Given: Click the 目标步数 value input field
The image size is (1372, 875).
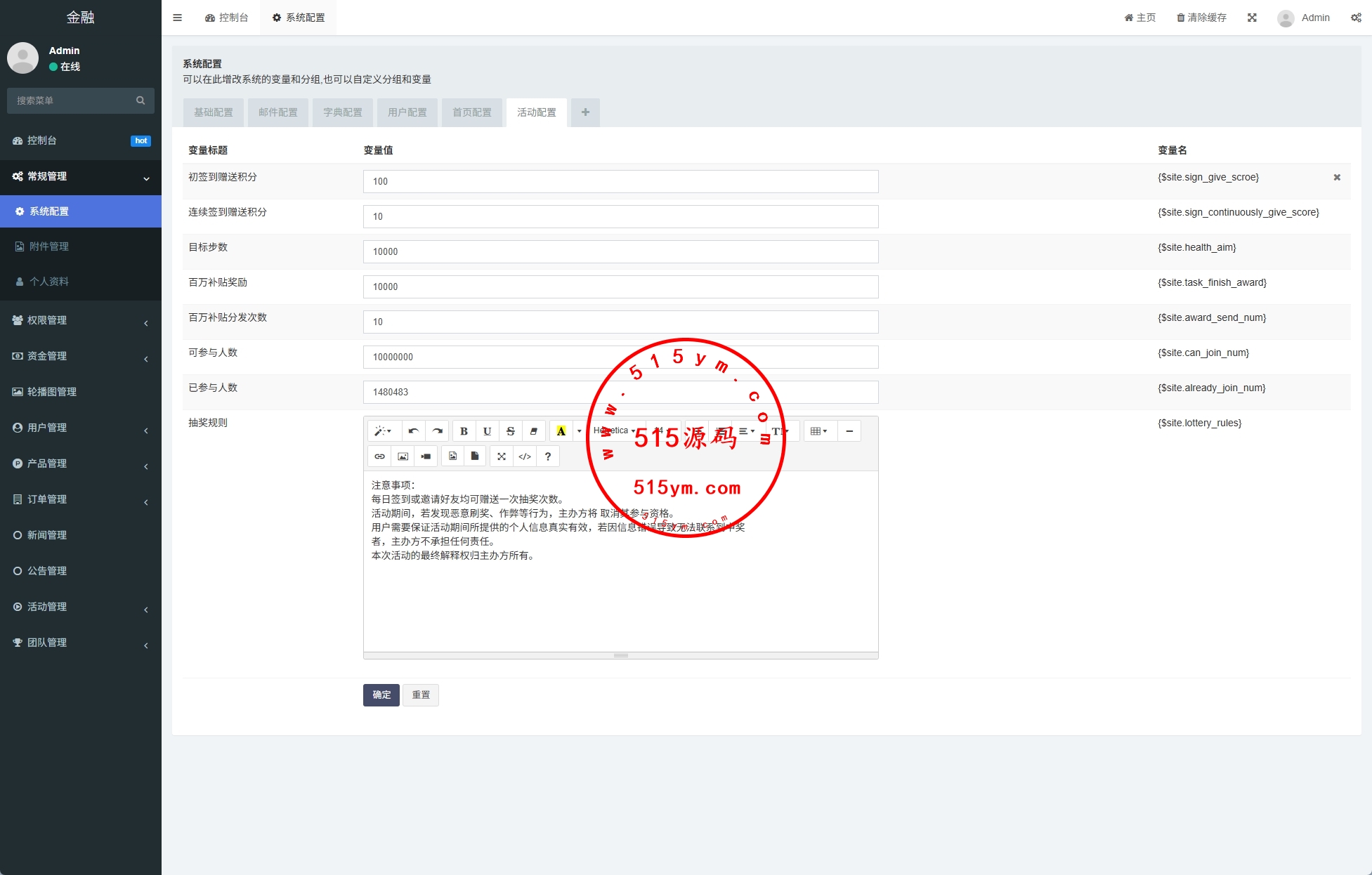Looking at the screenshot, I should 620,251.
